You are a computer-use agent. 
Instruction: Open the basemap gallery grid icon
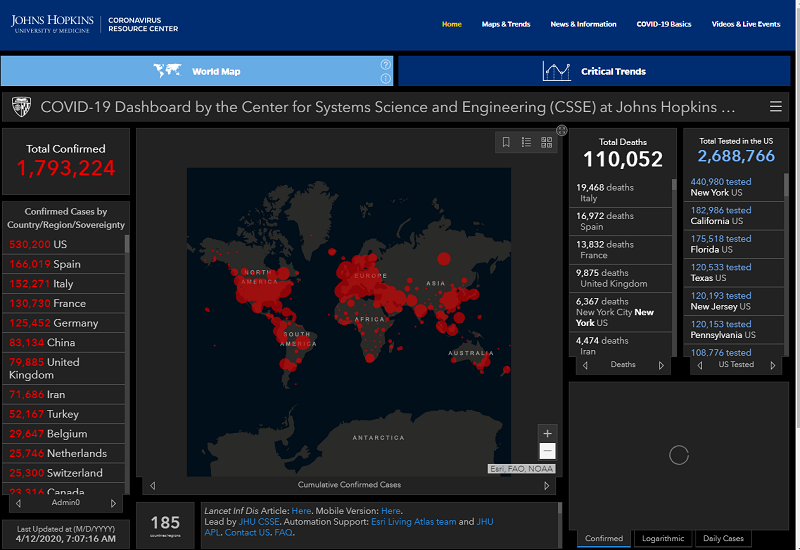547,143
